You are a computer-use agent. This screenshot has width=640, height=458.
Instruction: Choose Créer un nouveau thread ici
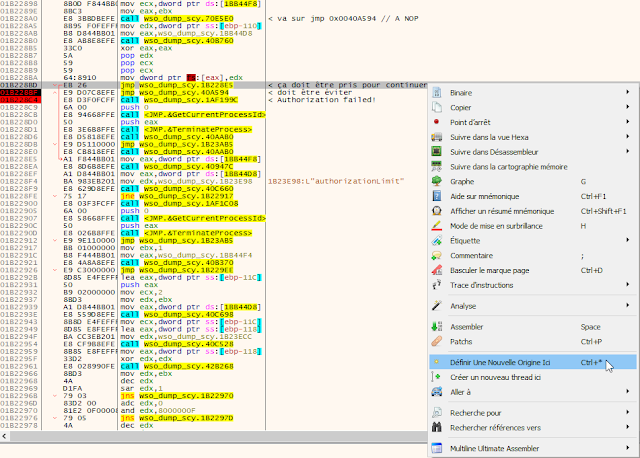coord(533,377)
